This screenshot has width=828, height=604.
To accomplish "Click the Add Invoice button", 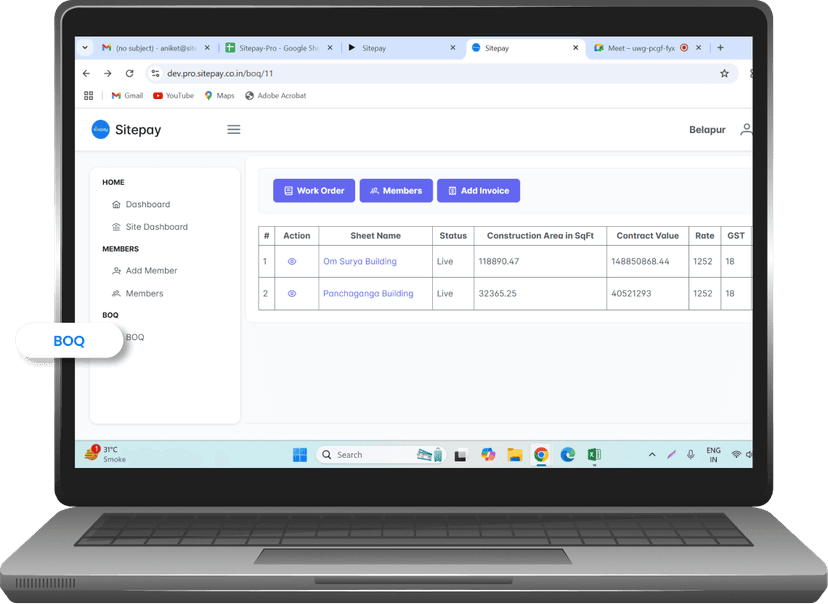I will tap(478, 190).
